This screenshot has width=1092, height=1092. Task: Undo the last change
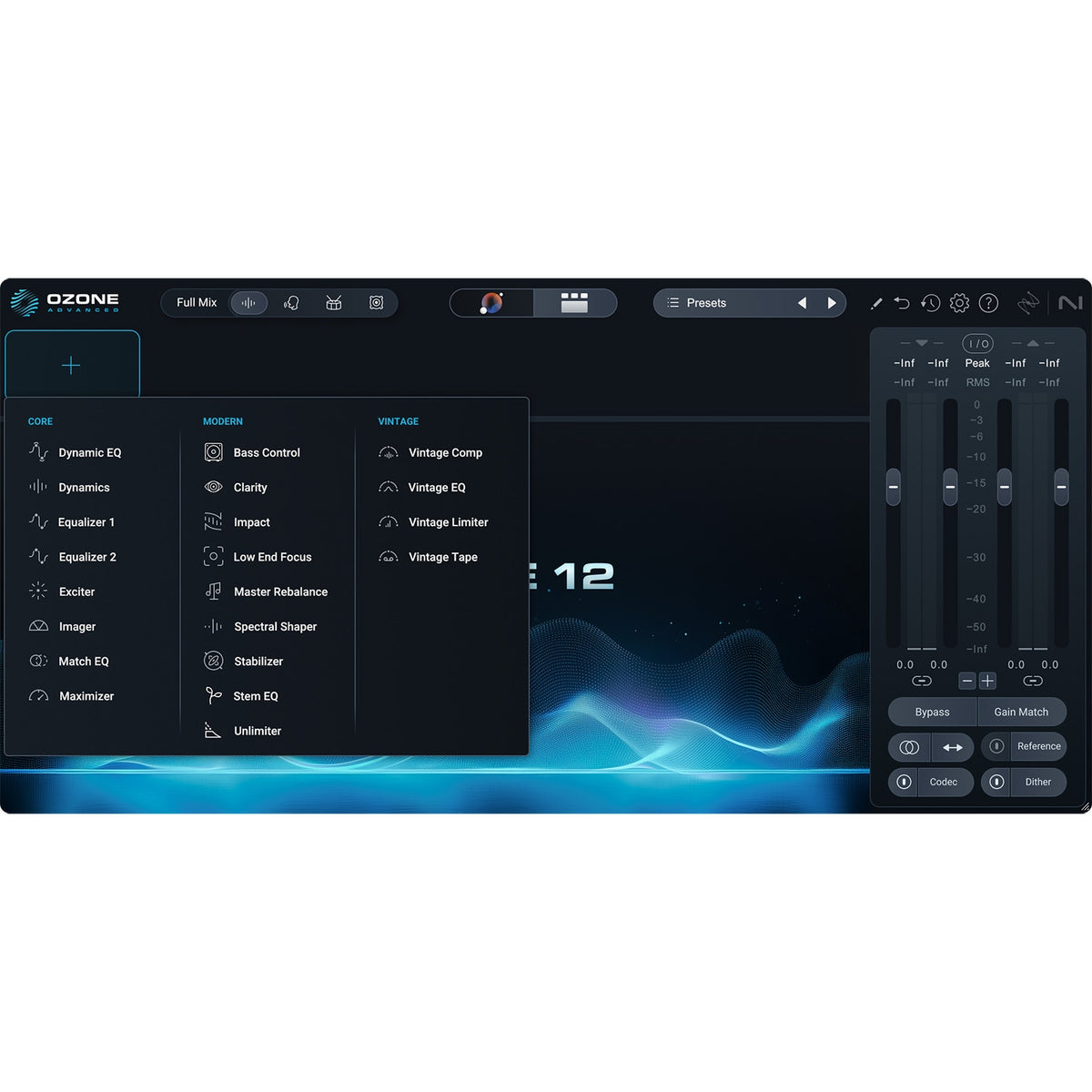[x=902, y=303]
